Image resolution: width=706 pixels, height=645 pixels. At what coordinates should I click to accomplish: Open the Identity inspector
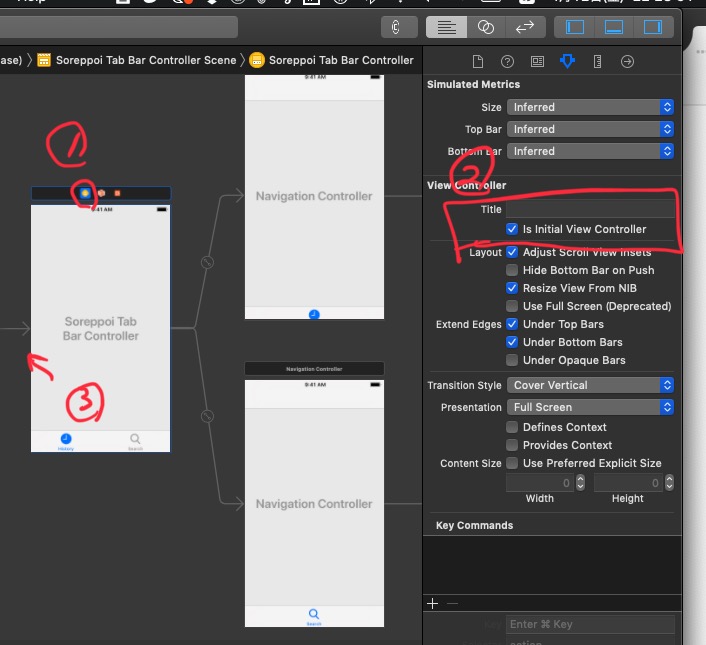tap(537, 61)
